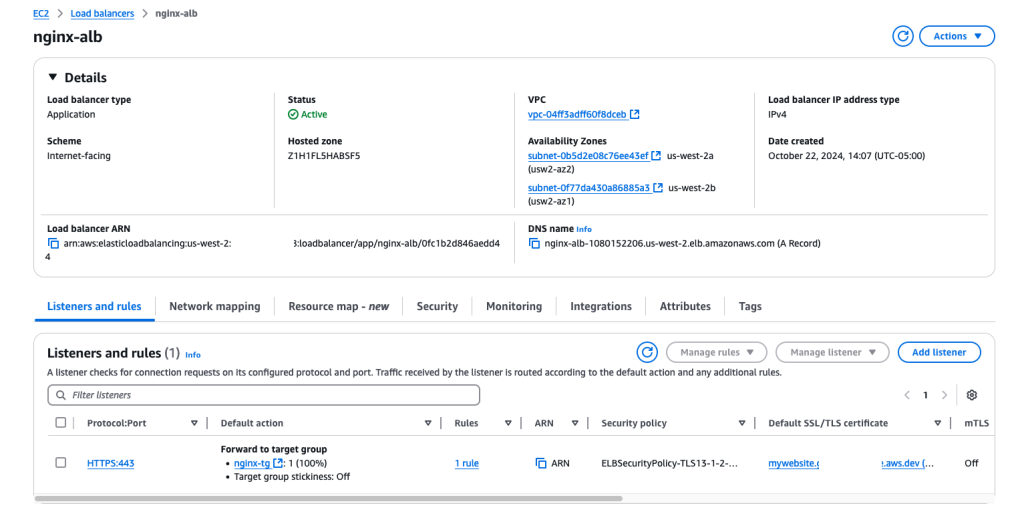Viewport: 1024px width, 532px height.
Task: Focus the Filter listeners search field
Action: pyautogui.click(x=263, y=395)
